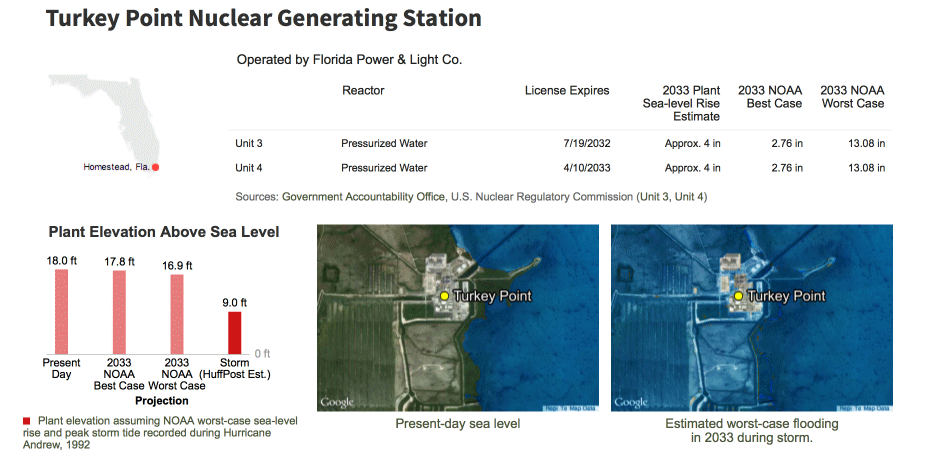Click the Homestead, Fla. red location dot
The height and width of the screenshot is (470, 938).
click(x=156, y=167)
